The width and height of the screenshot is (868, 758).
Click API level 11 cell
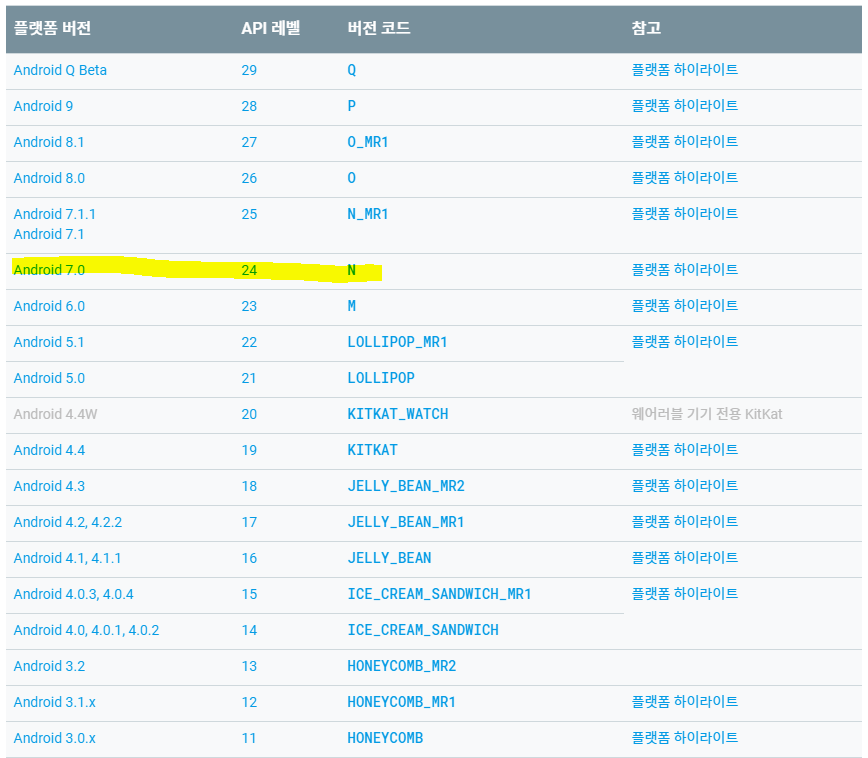(249, 738)
